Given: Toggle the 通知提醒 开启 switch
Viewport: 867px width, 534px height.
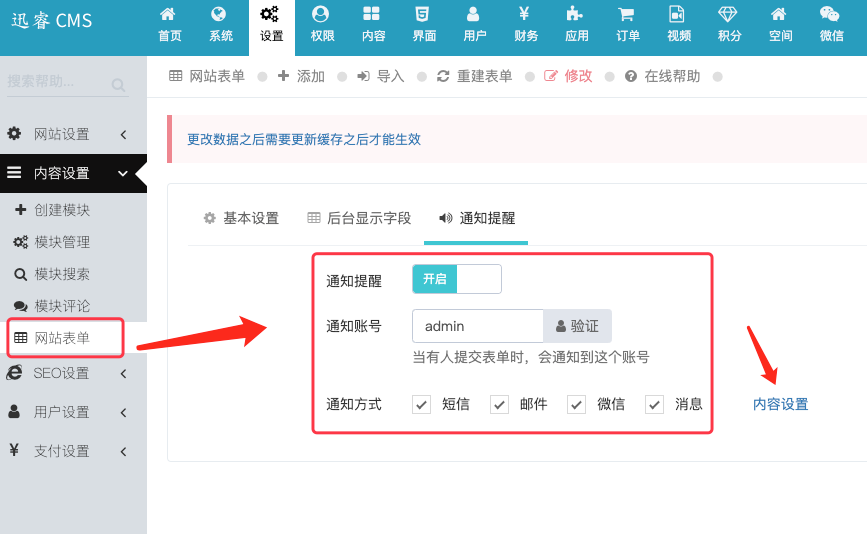Looking at the screenshot, I should click(x=457, y=279).
